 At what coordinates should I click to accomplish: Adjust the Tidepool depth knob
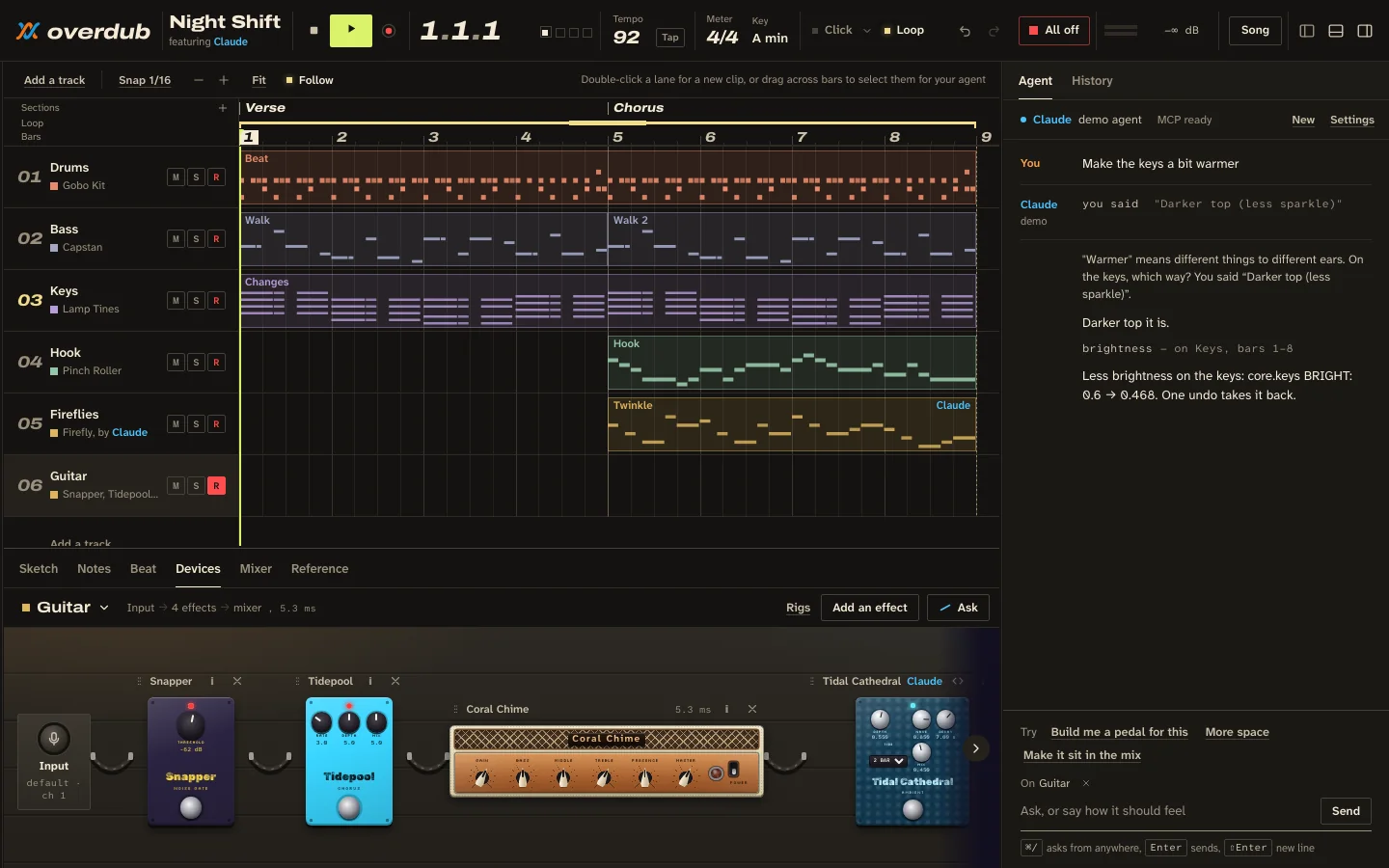tap(349, 722)
